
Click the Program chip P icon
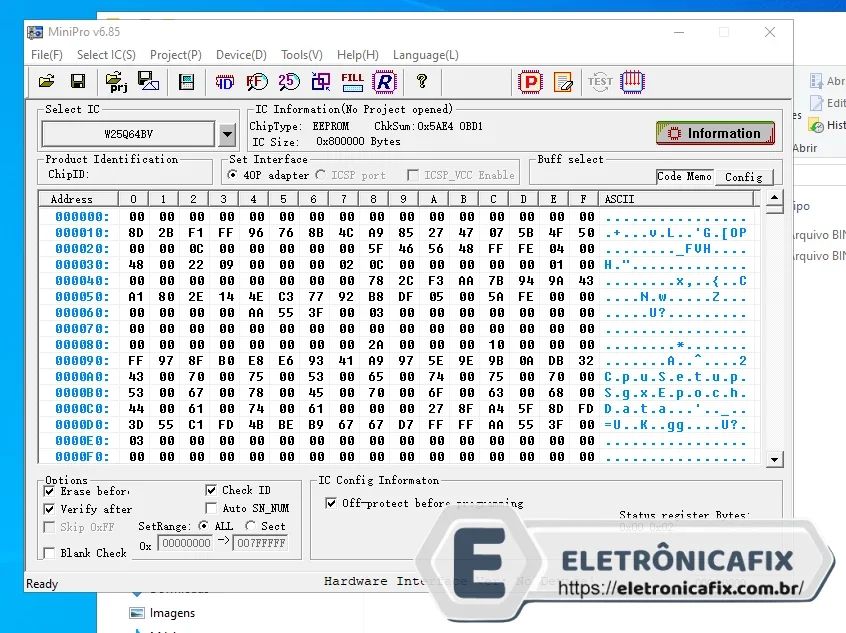[x=530, y=82]
